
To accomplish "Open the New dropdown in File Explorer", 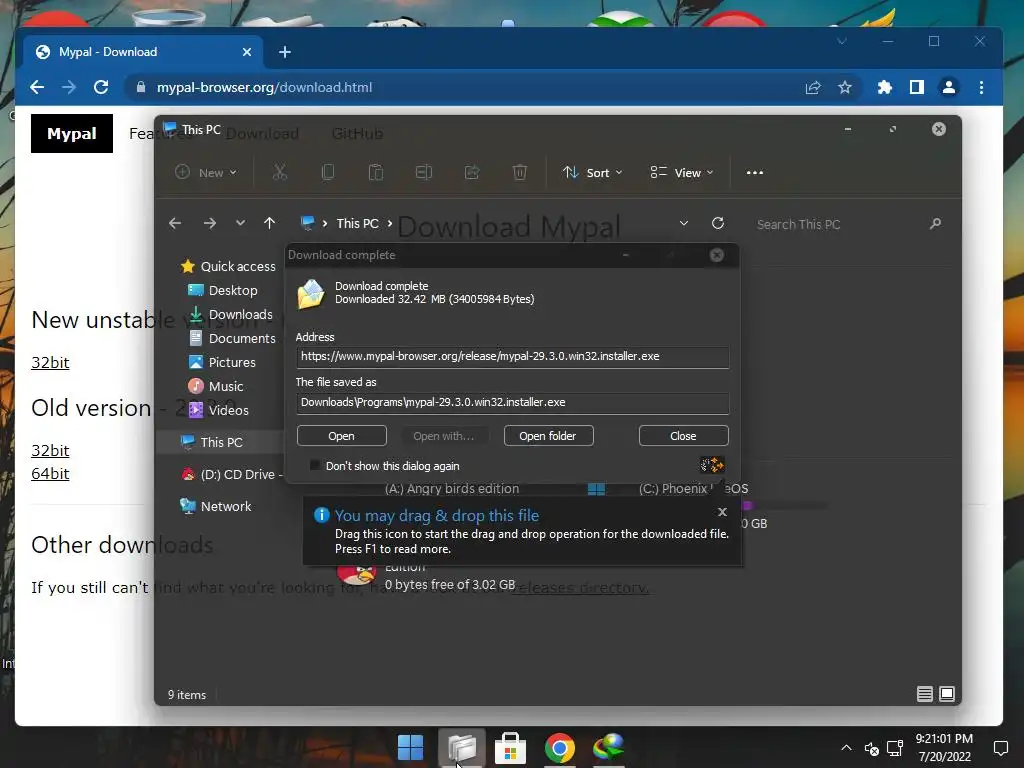I will click(206, 172).
